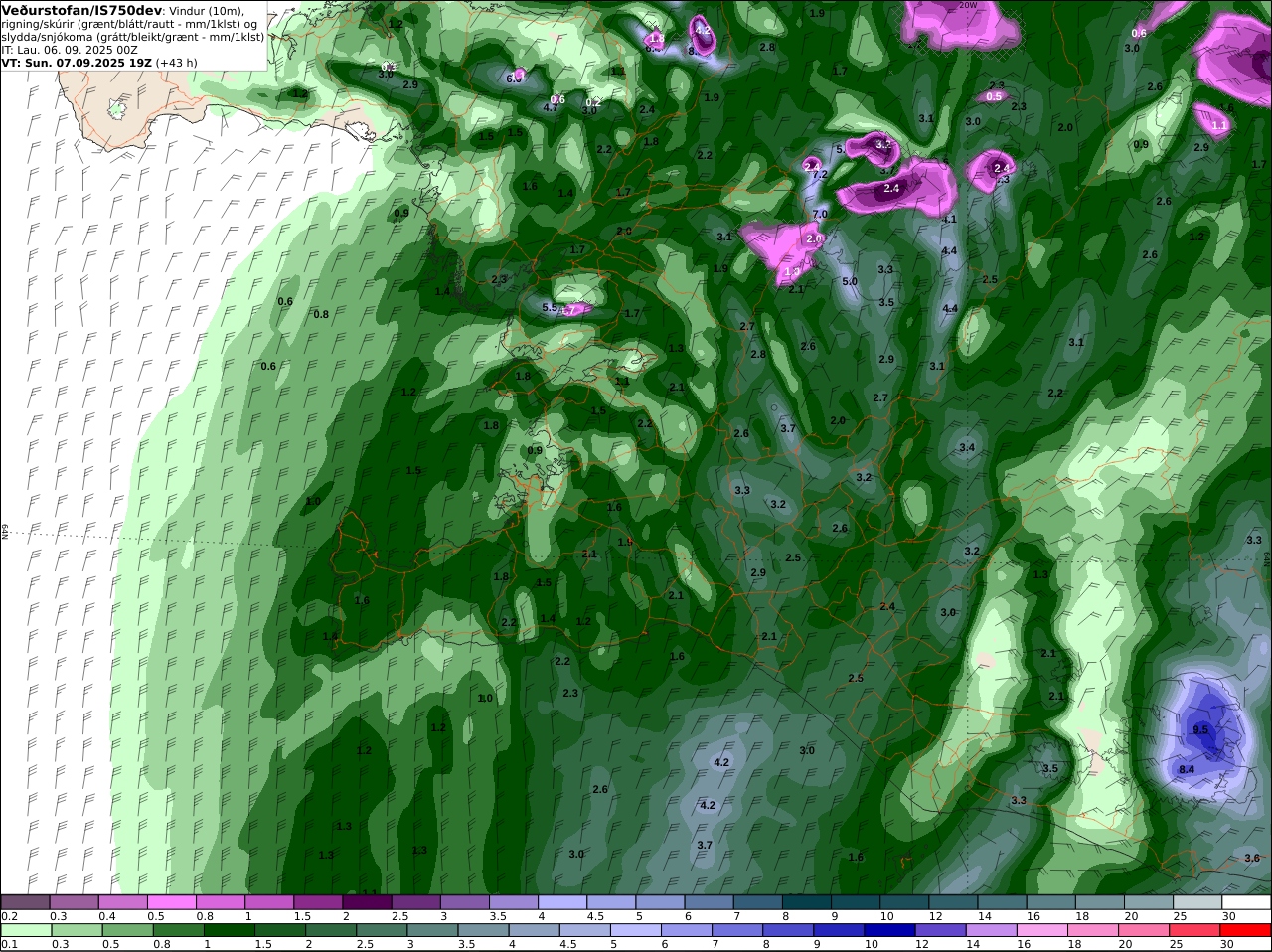Screen dimensions: 1272x952
Task: Click the 5.5 precipitation value on the map
Action: click(x=550, y=307)
